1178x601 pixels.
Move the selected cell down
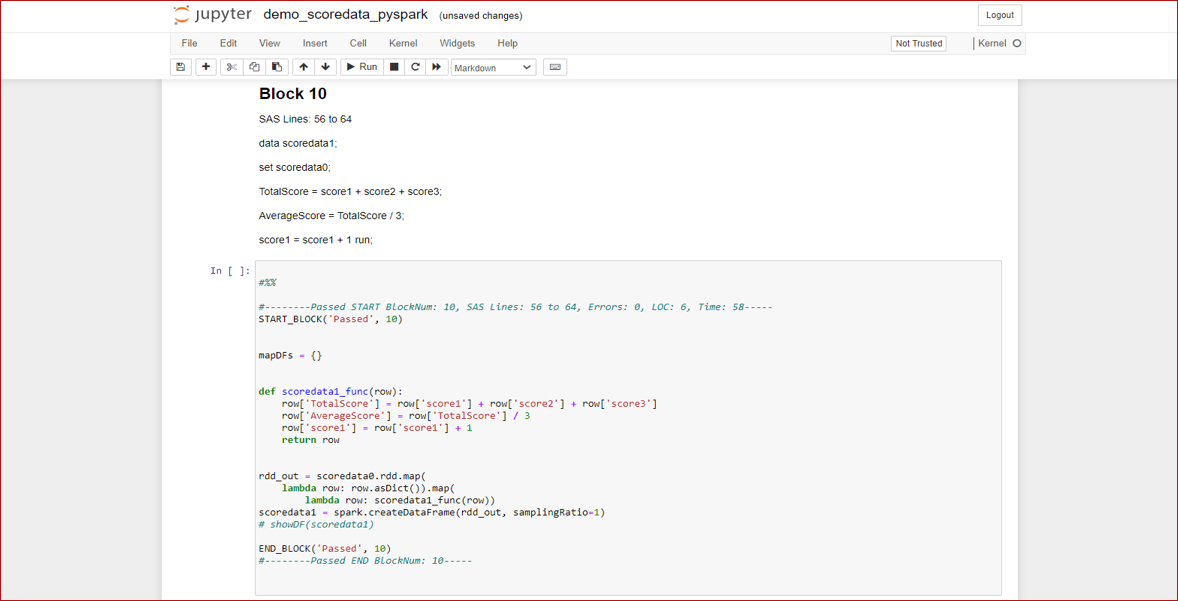click(x=325, y=67)
